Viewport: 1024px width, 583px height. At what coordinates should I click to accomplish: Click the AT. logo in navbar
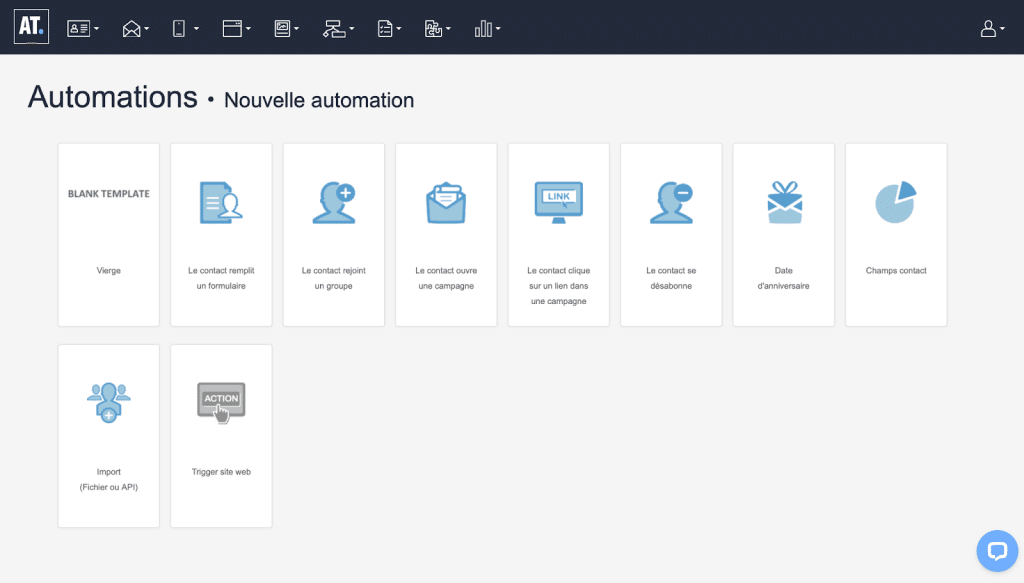31,27
